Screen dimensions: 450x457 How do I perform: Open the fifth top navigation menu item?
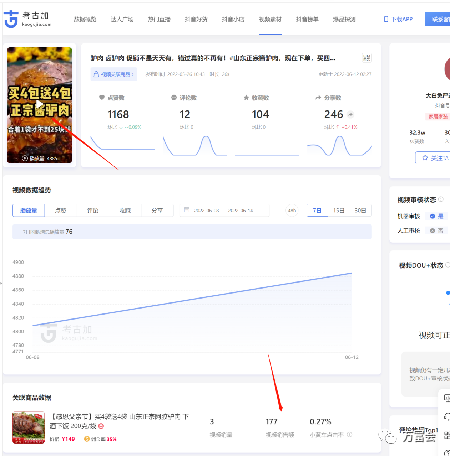click(233, 19)
